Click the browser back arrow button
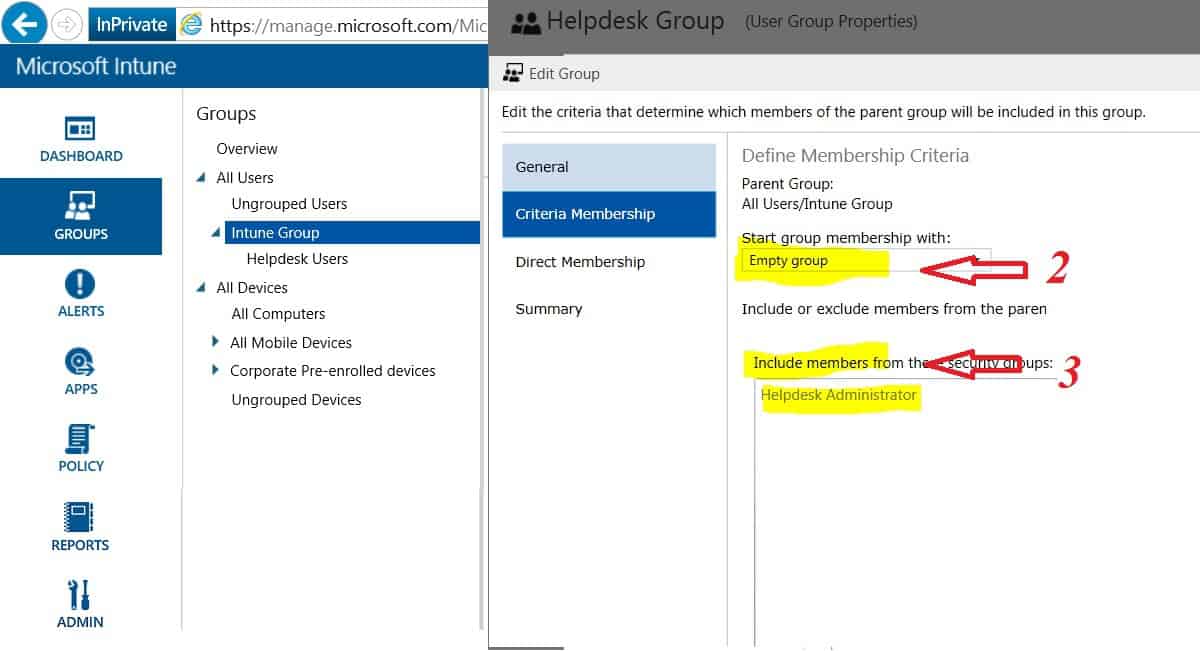Screen dimensions: 1200x651 click(24, 23)
